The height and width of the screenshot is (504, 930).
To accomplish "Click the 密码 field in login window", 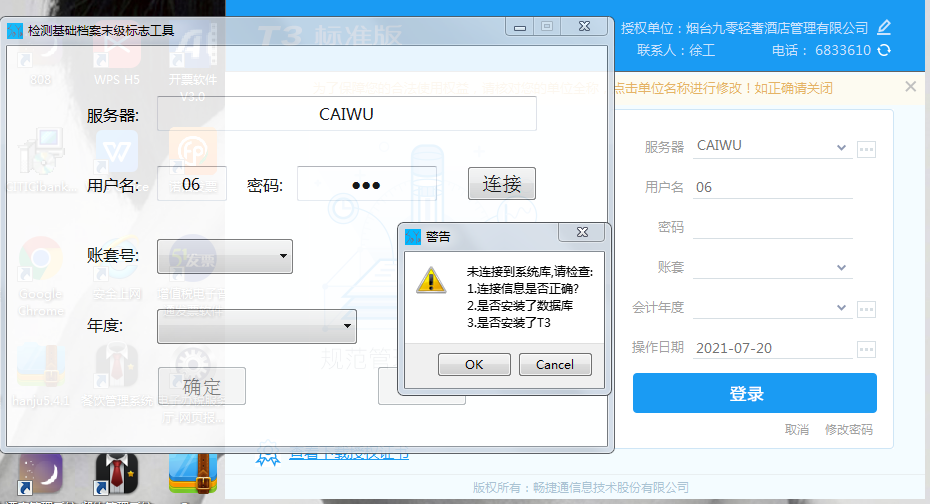I will pyautogui.click(x=772, y=227).
